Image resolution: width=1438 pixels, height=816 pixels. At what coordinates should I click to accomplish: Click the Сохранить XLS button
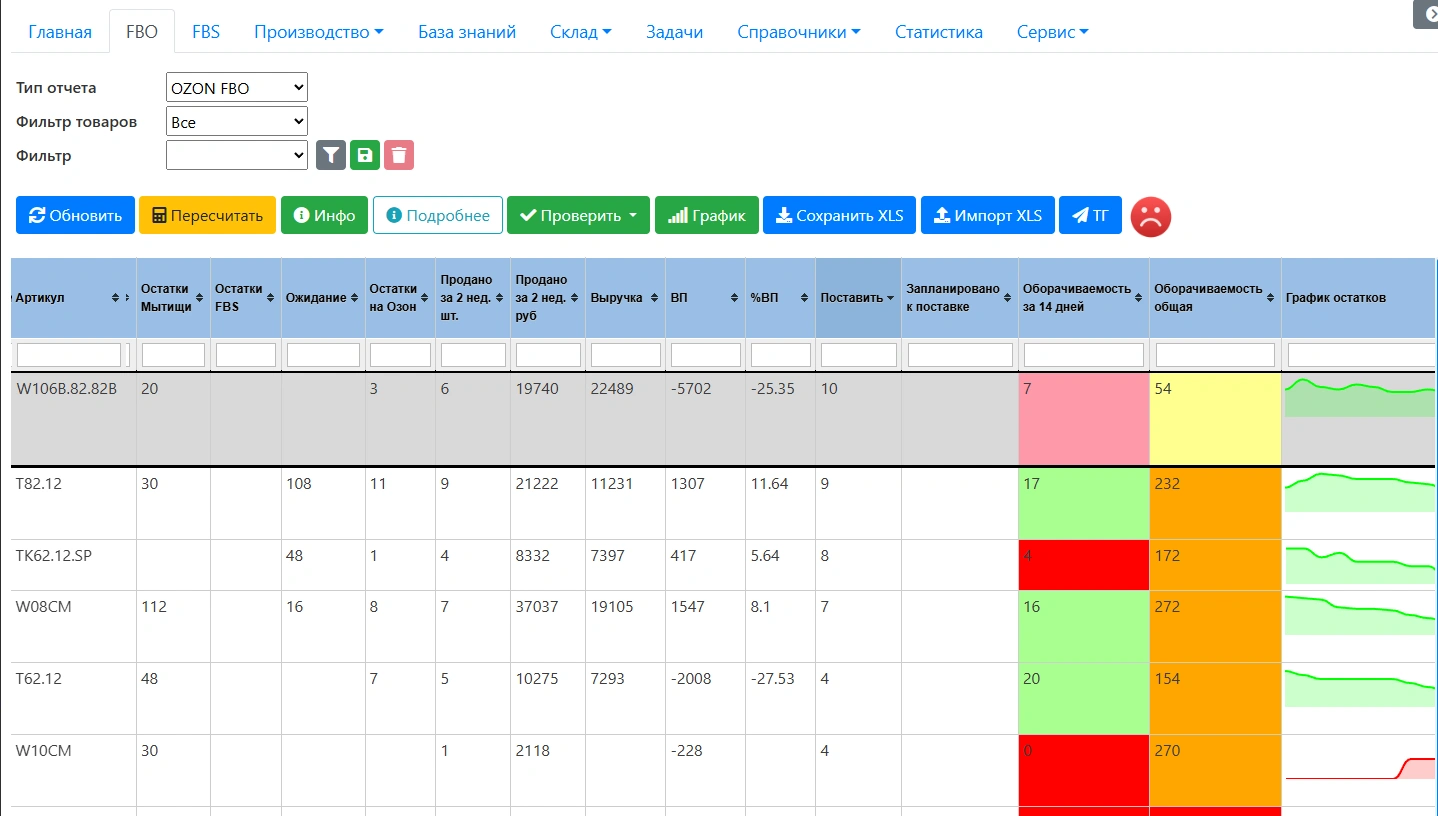[839, 215]
